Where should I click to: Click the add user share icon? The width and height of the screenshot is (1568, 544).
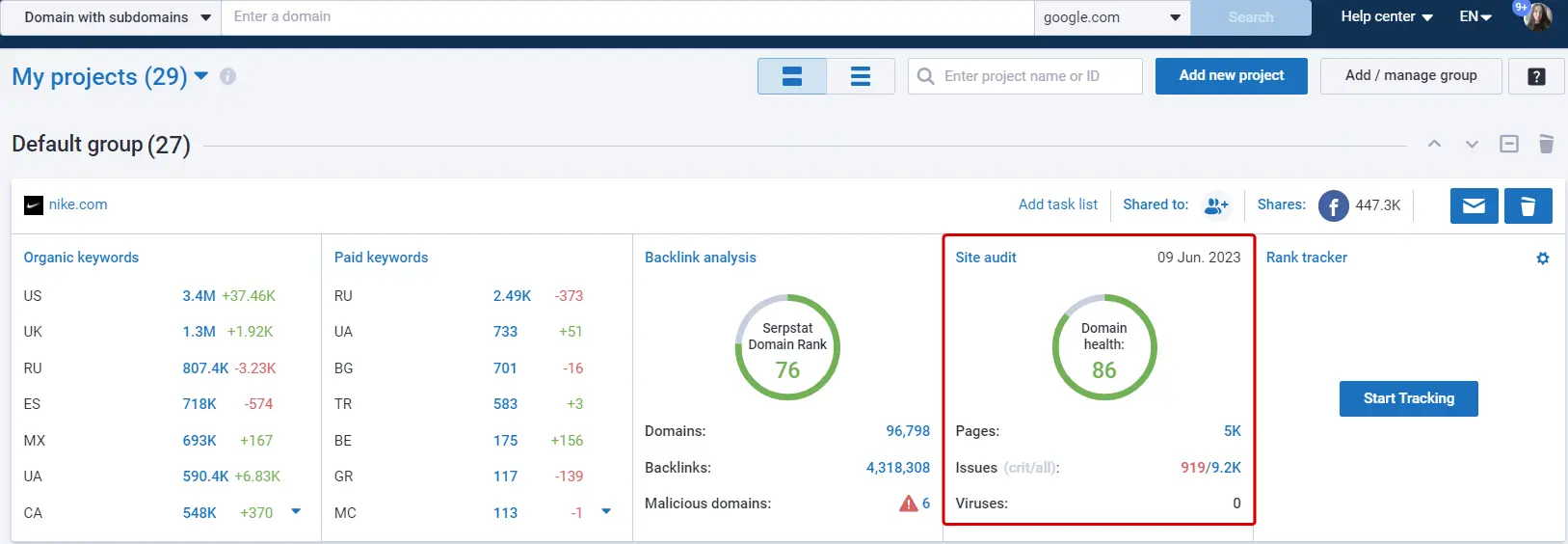(x=1216, y=205)
